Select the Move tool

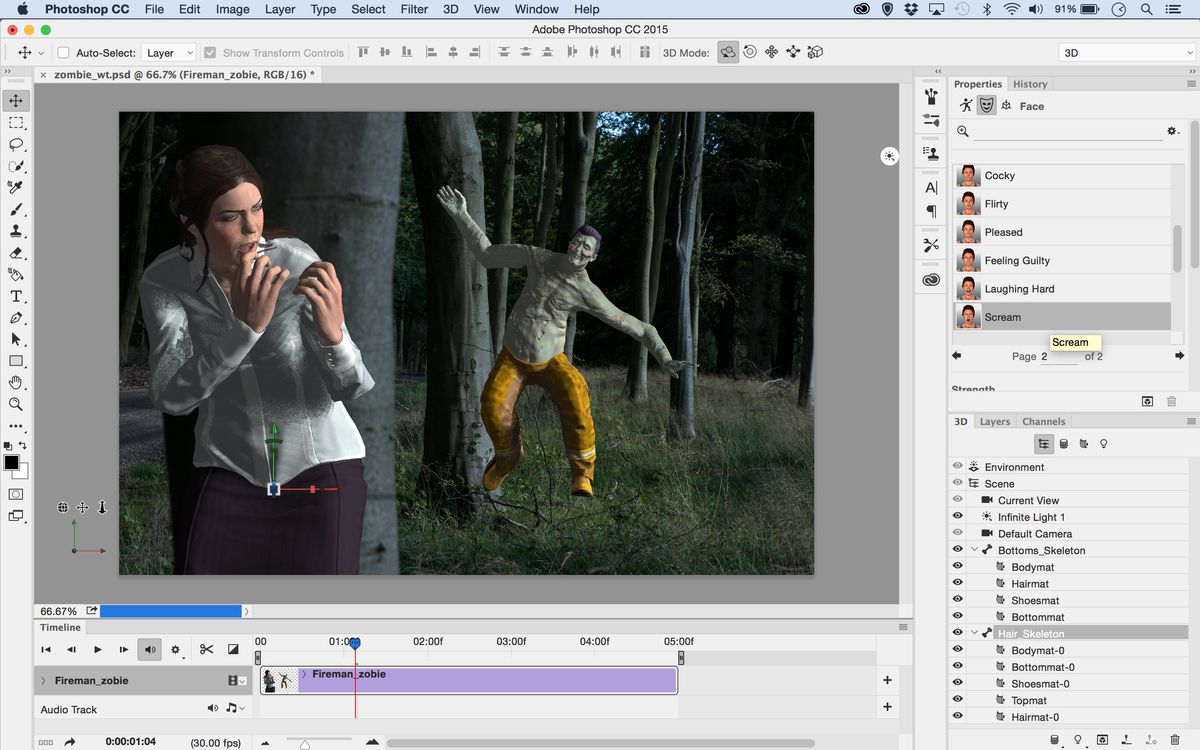[x=16, y=100]
